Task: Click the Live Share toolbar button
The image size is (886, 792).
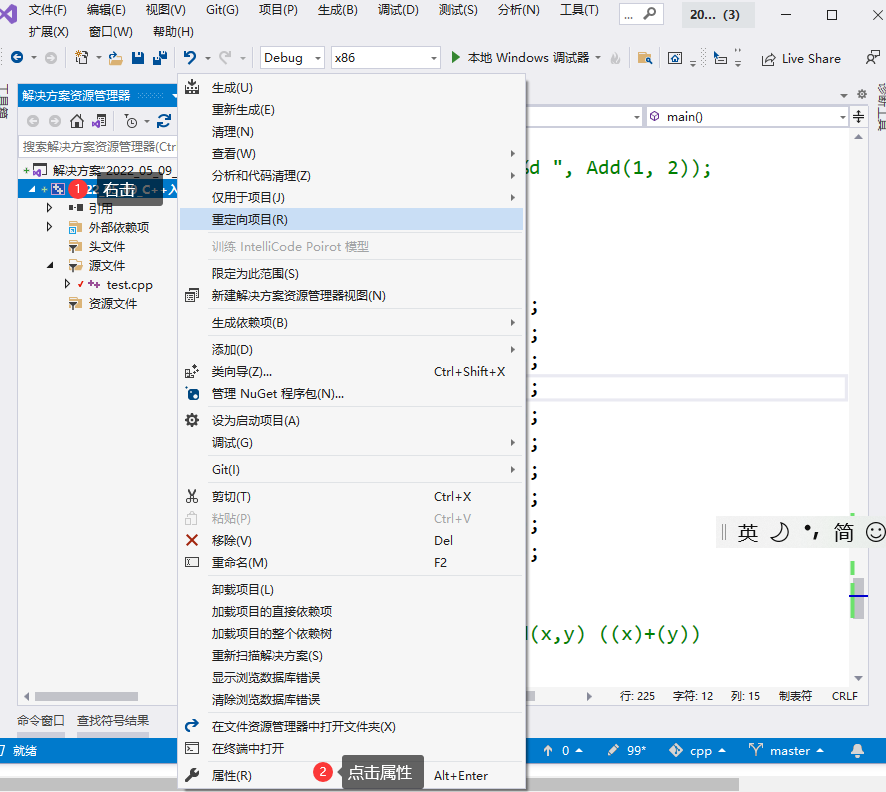Action: point(802,58)
